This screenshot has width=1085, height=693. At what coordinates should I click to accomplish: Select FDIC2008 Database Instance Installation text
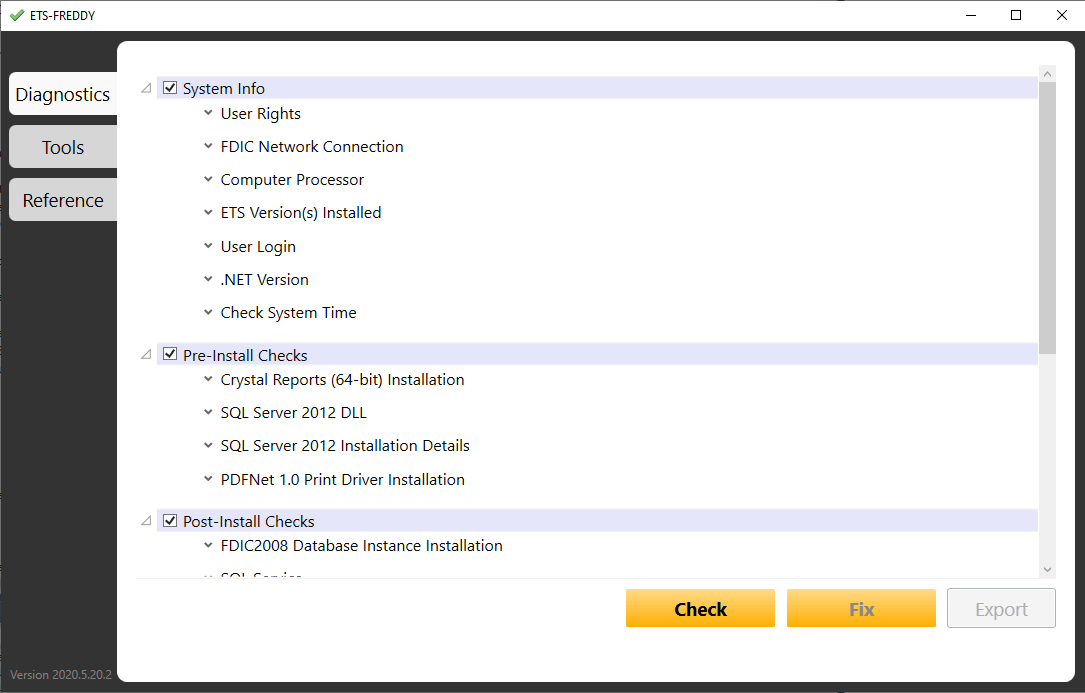click(361, 546)
